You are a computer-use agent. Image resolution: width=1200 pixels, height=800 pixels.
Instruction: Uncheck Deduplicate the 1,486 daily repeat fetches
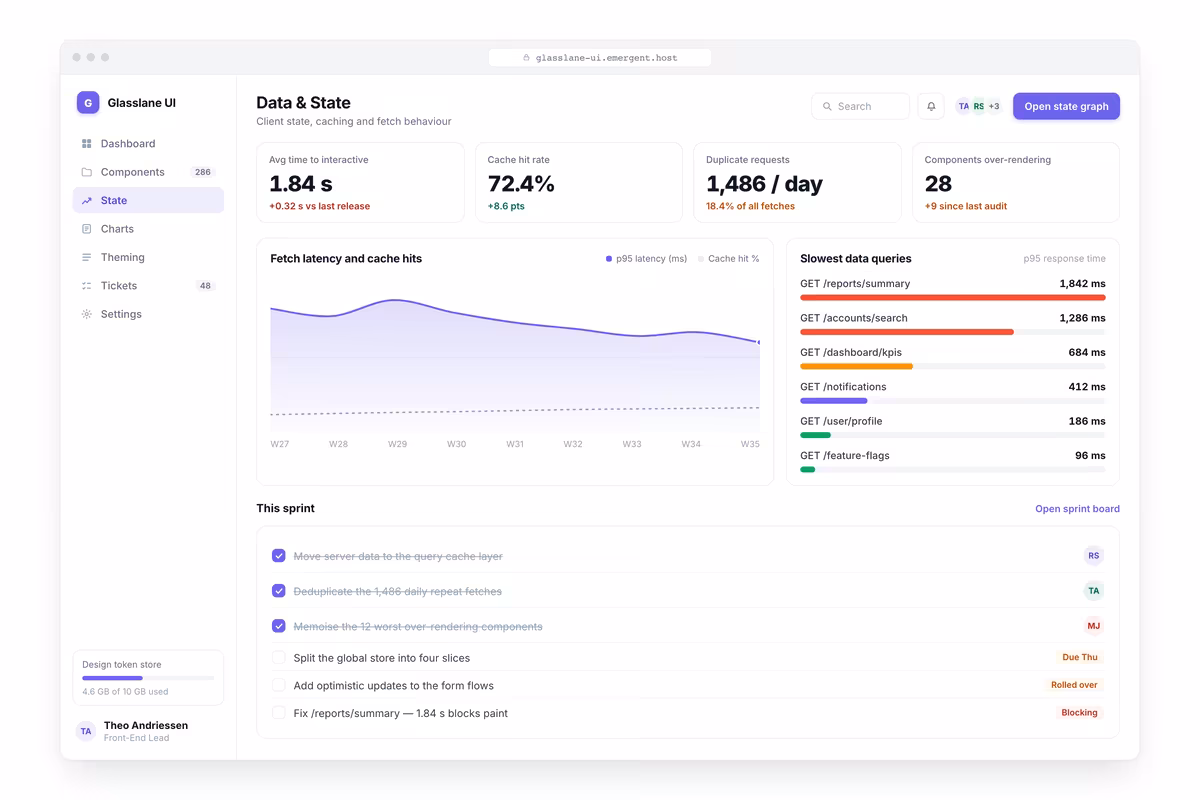pyautogui.click(x=279, y=591)
